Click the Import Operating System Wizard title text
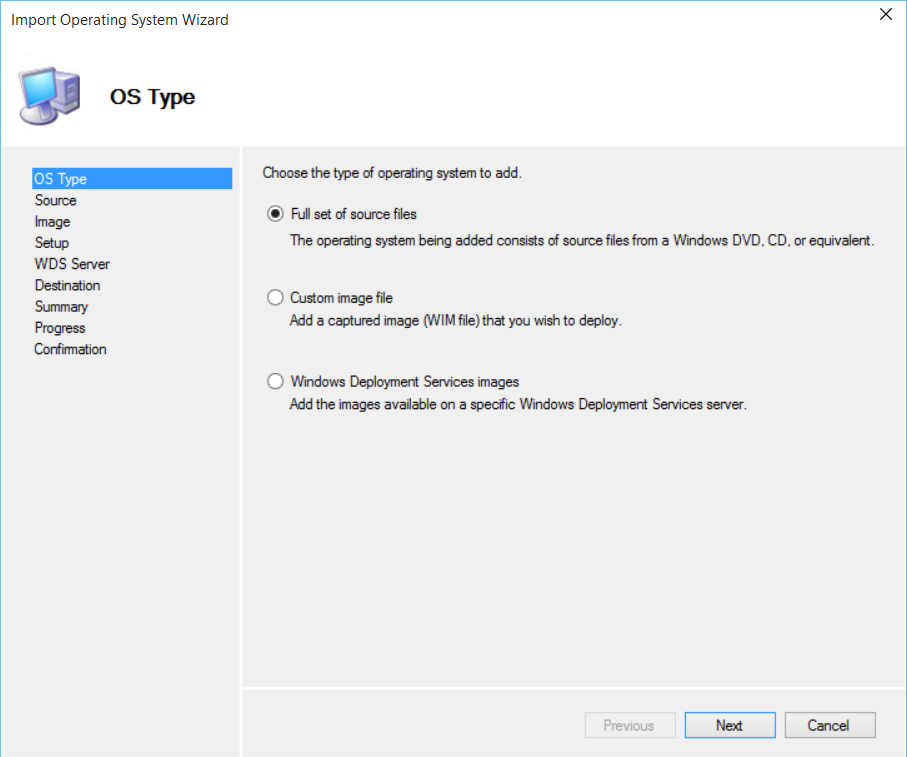Screen dimensions: 907x757 tap(120, 20)
